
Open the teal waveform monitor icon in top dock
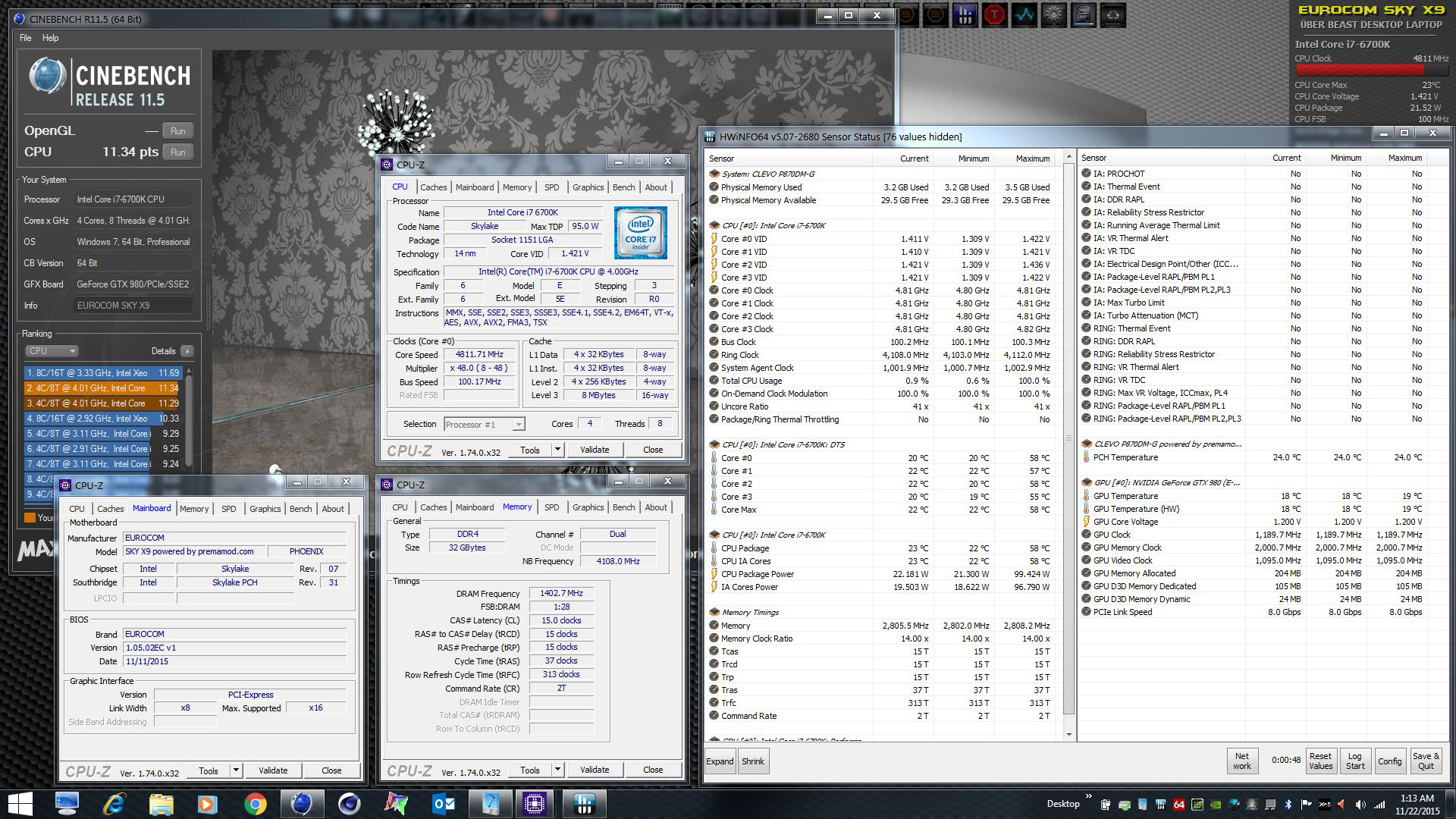[1024, 14]
